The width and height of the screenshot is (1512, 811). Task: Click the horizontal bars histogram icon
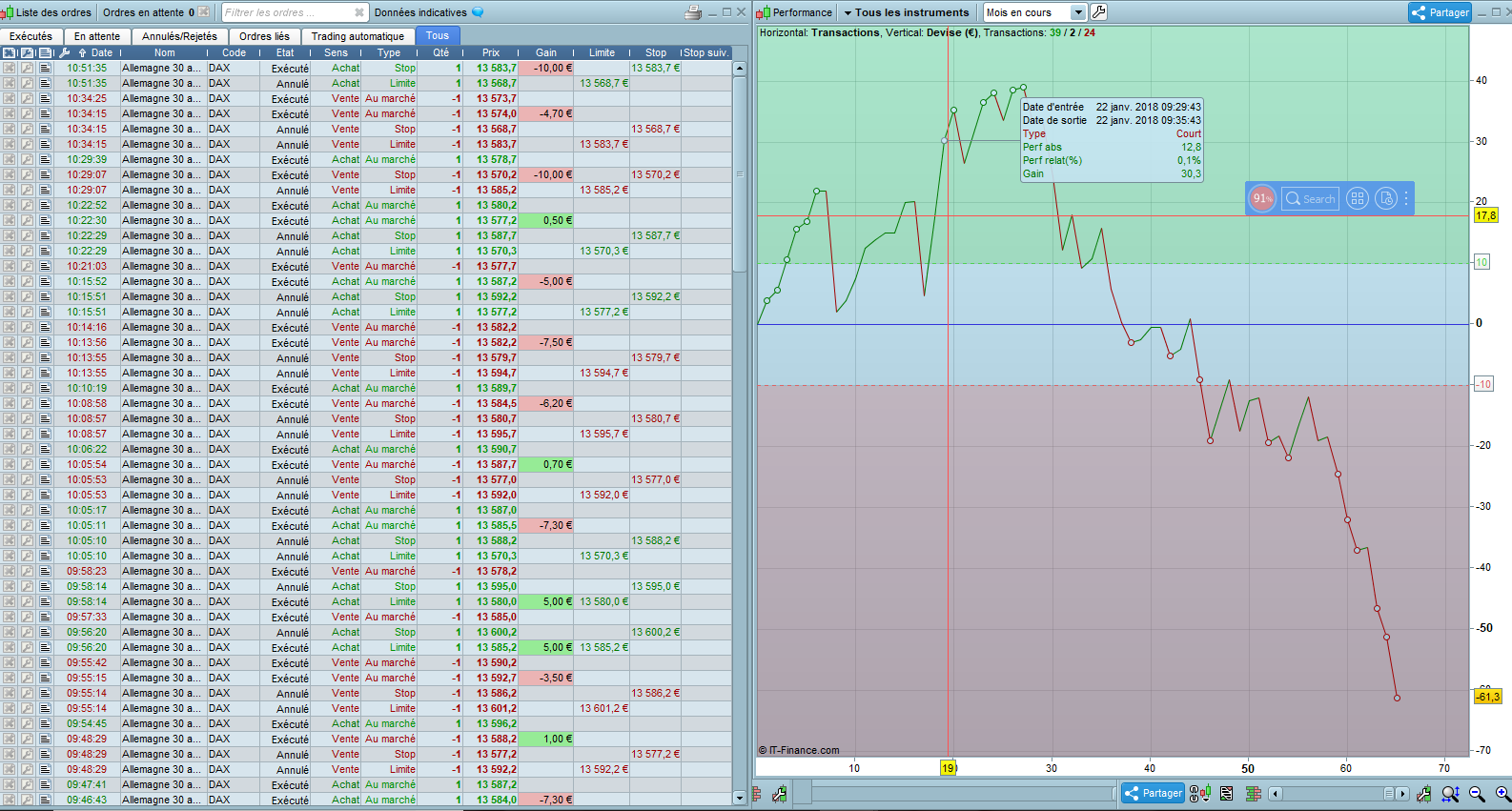(1253, 793)
